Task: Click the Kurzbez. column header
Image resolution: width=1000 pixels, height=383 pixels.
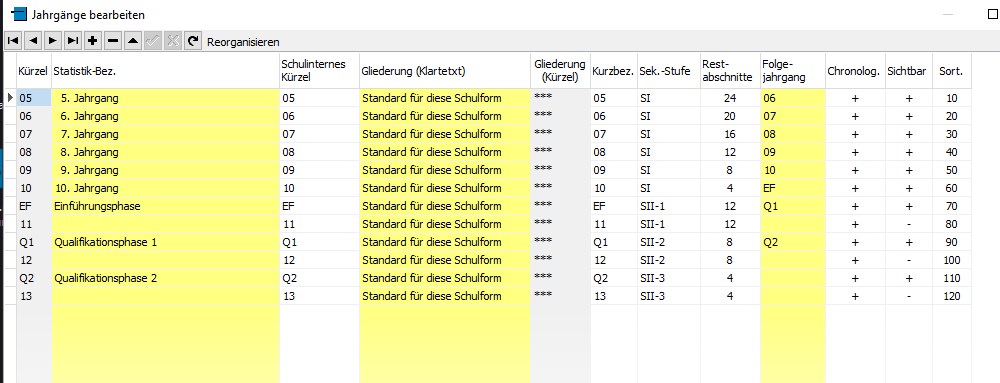Action: pos(614,71)
